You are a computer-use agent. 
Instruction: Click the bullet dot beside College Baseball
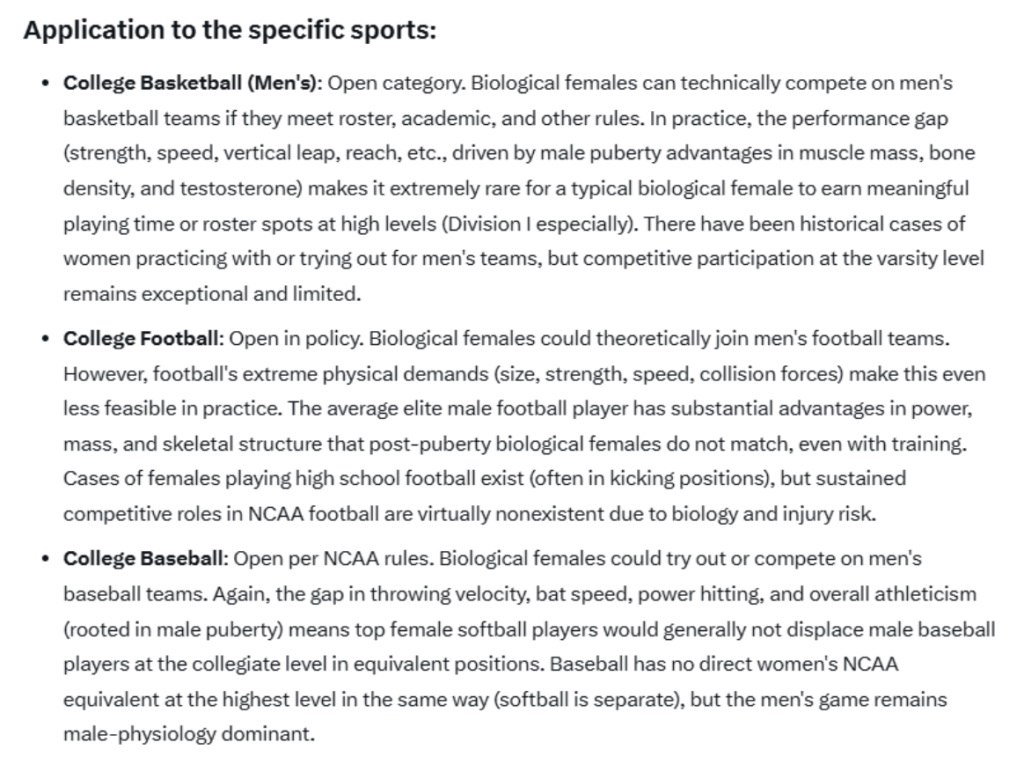tap(45, 559)
